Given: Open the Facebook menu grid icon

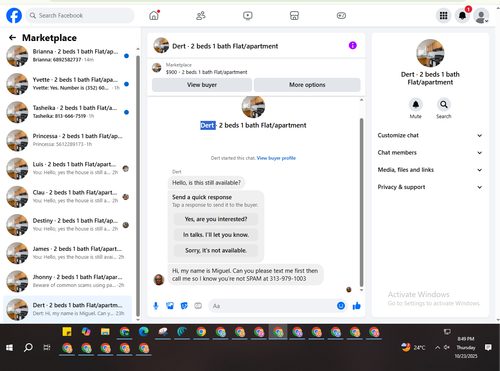Looking at the screenshot, I should point(444,15).
